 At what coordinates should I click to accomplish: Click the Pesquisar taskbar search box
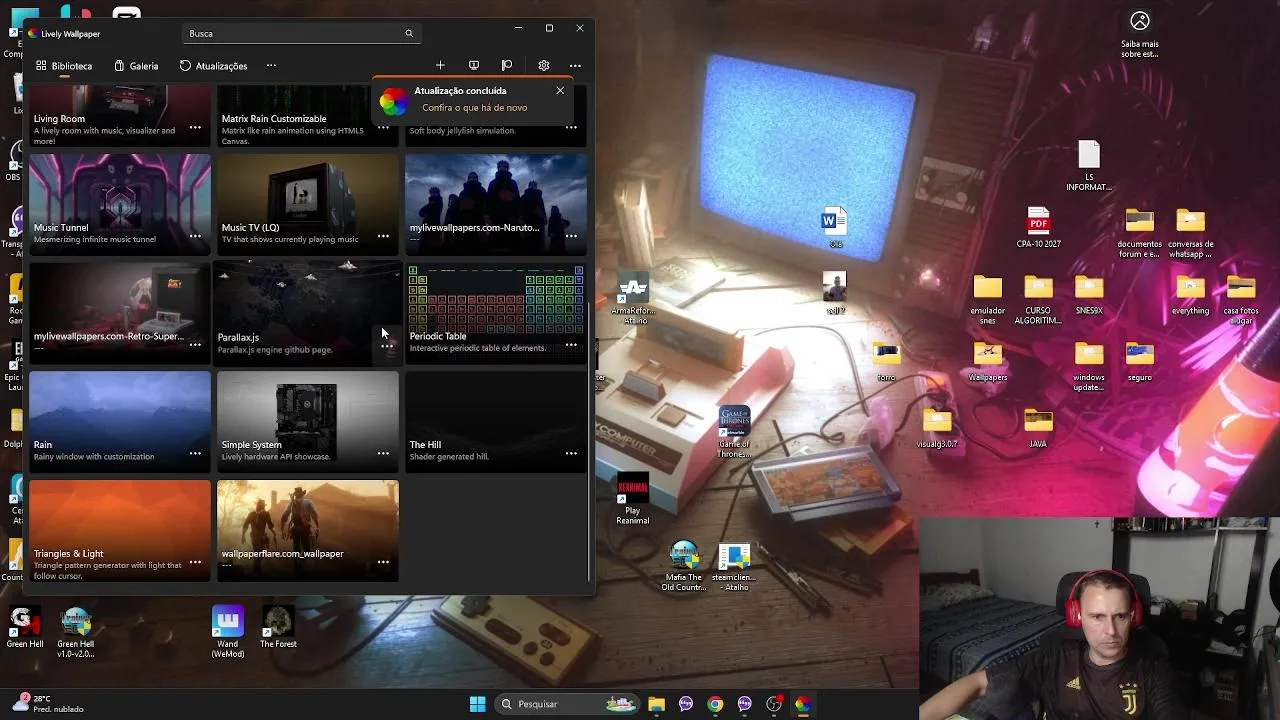[568, 704]
